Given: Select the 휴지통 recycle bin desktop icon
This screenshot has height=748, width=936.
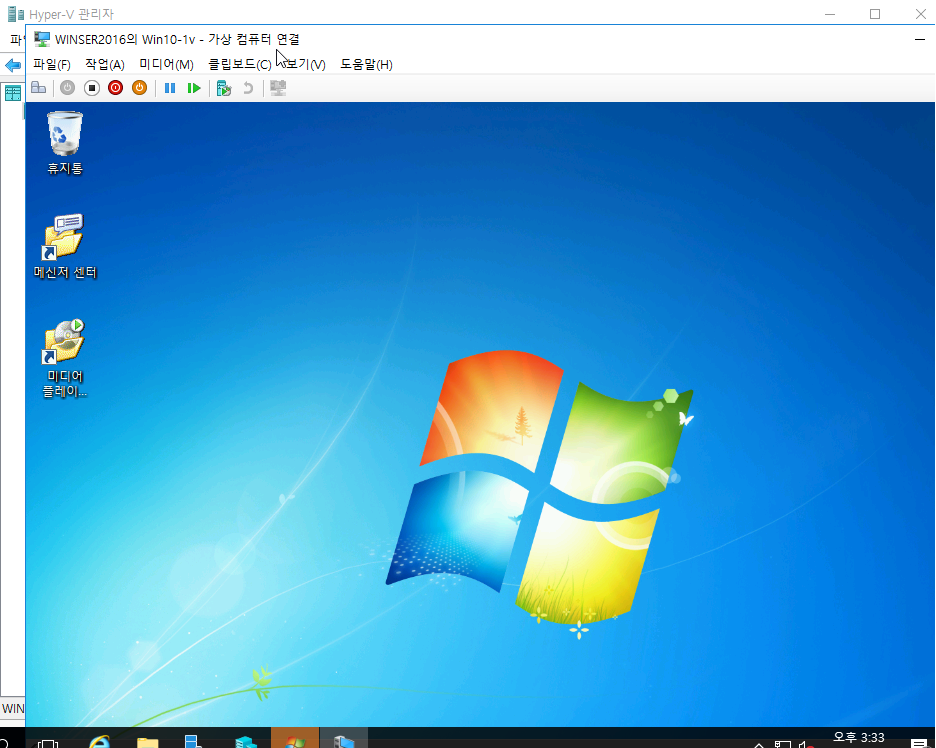Looking at the screenshot, I should coord(65,143).
